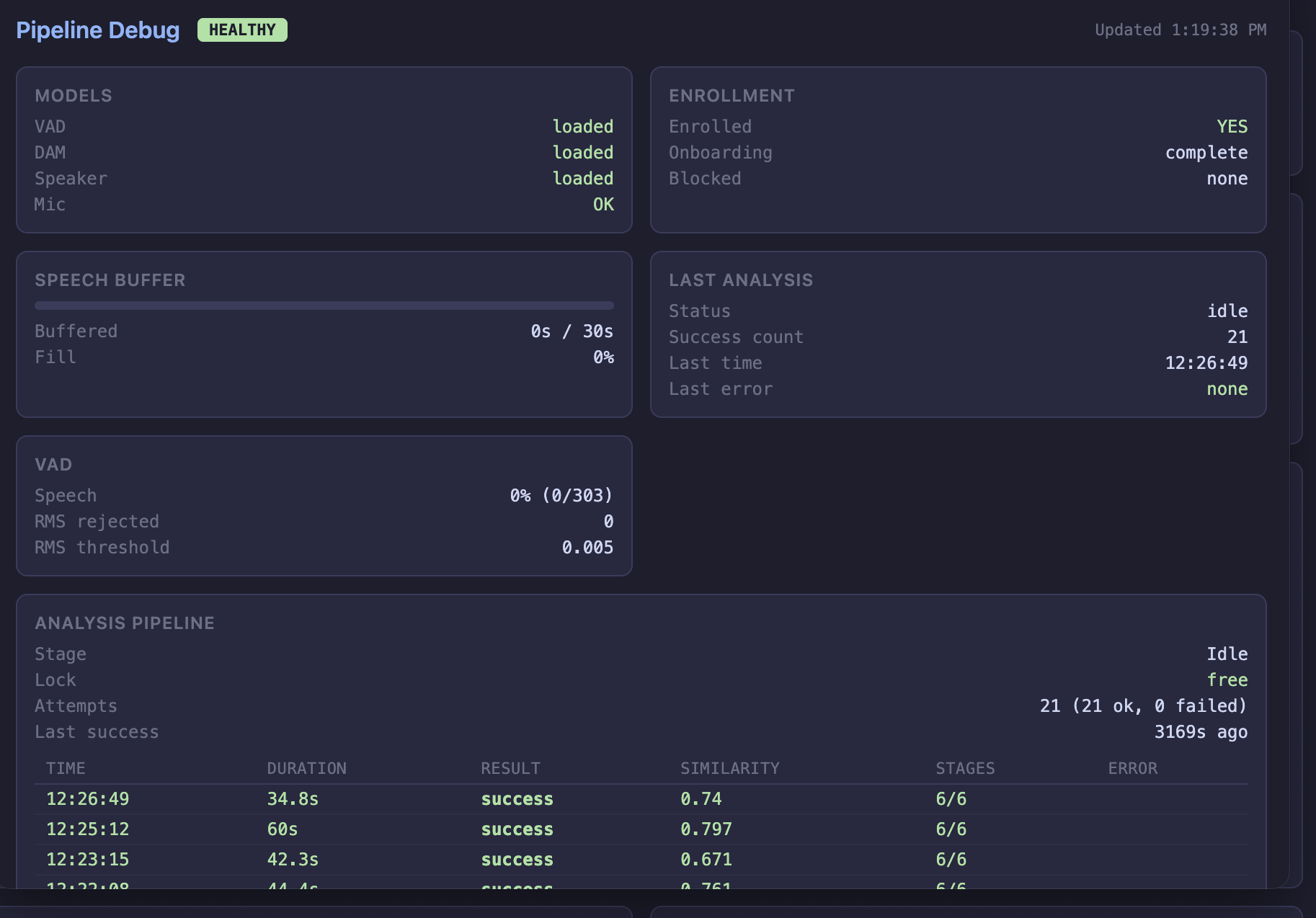Click the 60s duration cell
The width and height of the screenshot is (1316, 918).
pos(283,829)
